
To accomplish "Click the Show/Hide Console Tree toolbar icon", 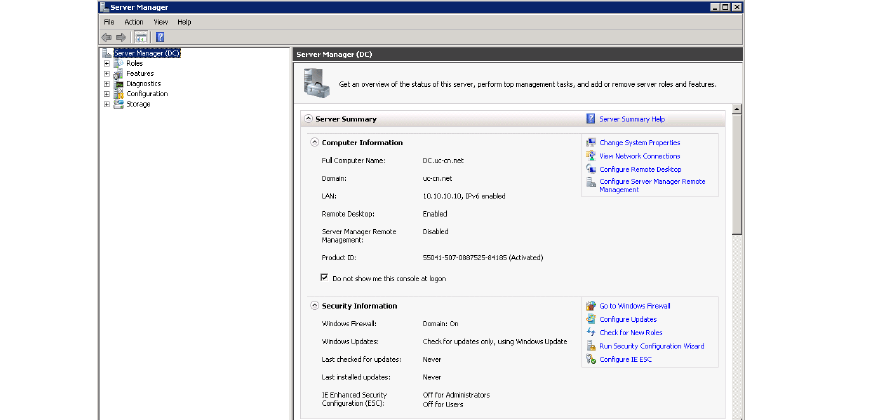I will coord(142,37).
